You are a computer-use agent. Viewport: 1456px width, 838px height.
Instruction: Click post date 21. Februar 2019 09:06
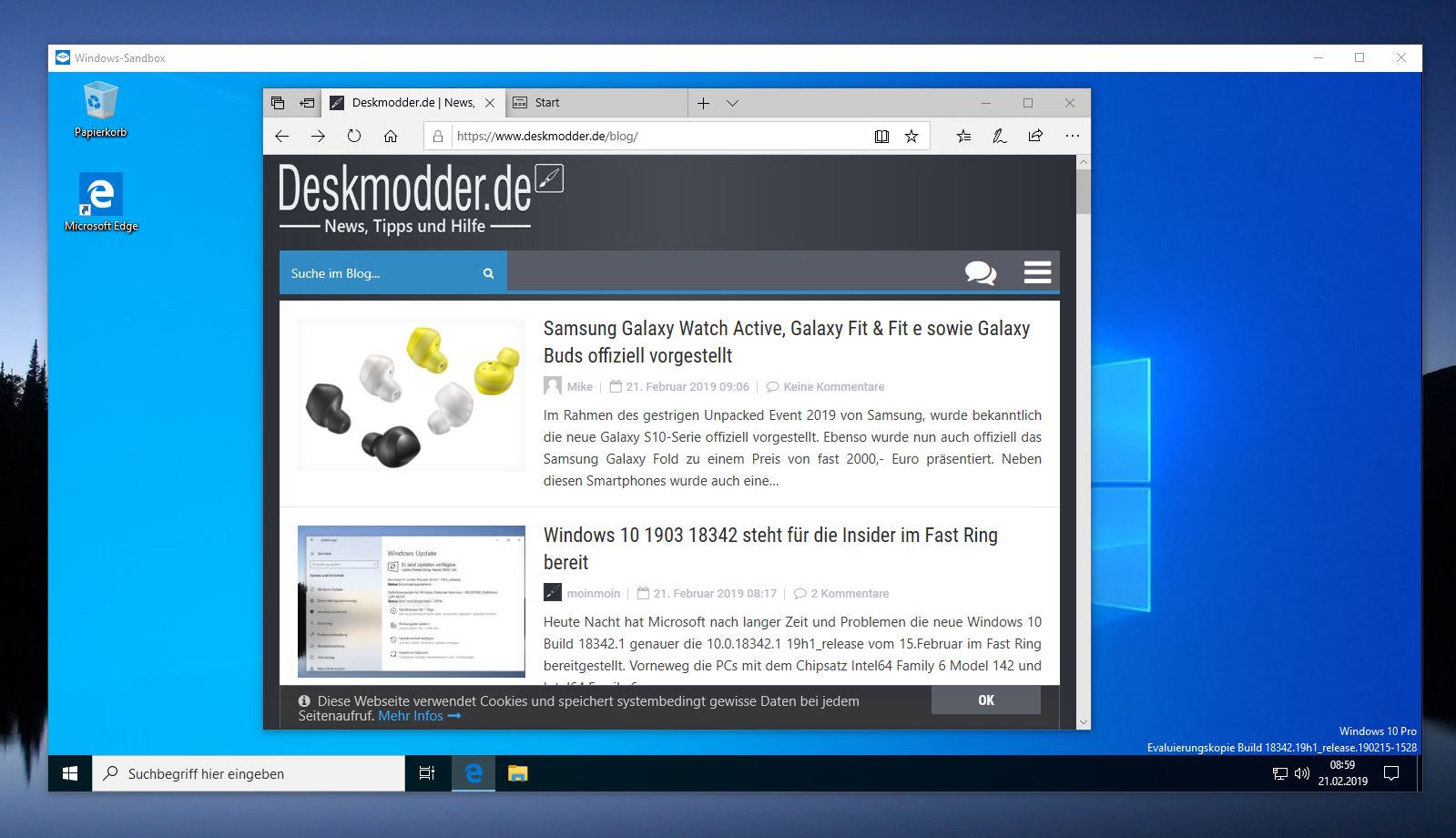click(x=687, y=386)
